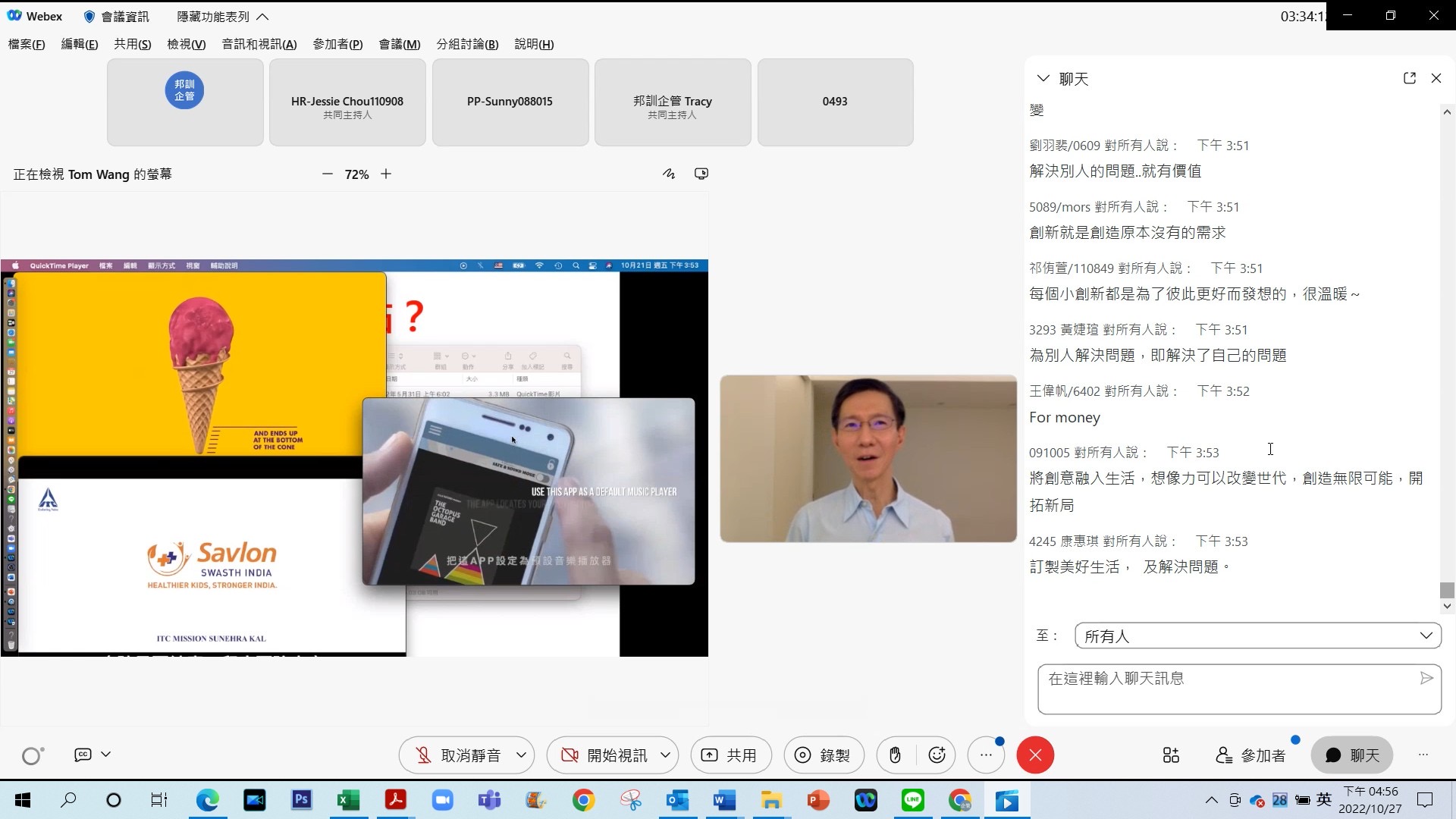
Task: Show hidden tray icons chevron
Action: 1212,800
